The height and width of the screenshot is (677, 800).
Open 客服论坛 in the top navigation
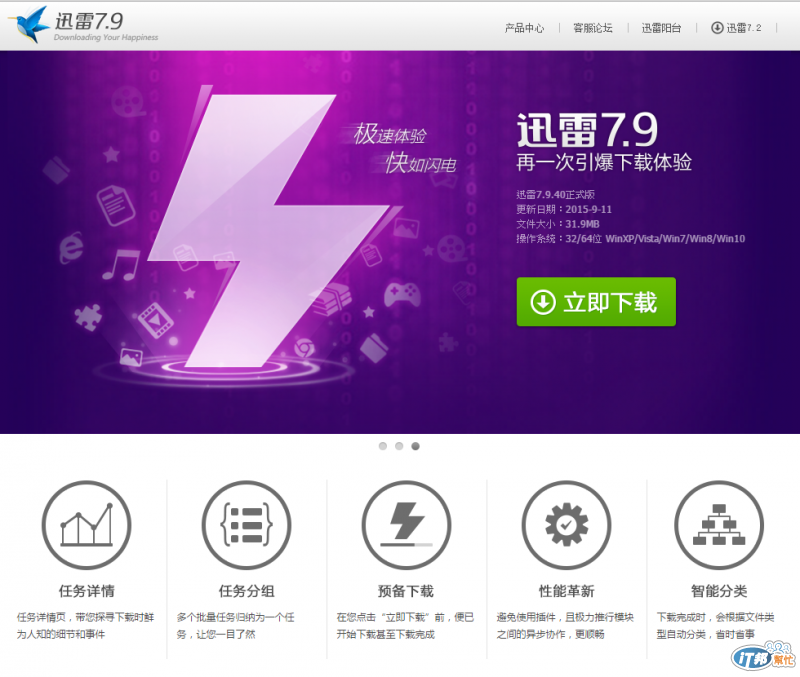[x=593, y=28]
